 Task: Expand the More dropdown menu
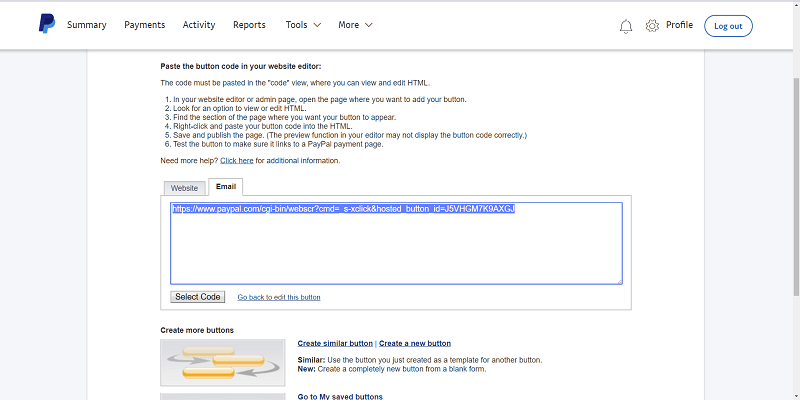tap(355, 24)
